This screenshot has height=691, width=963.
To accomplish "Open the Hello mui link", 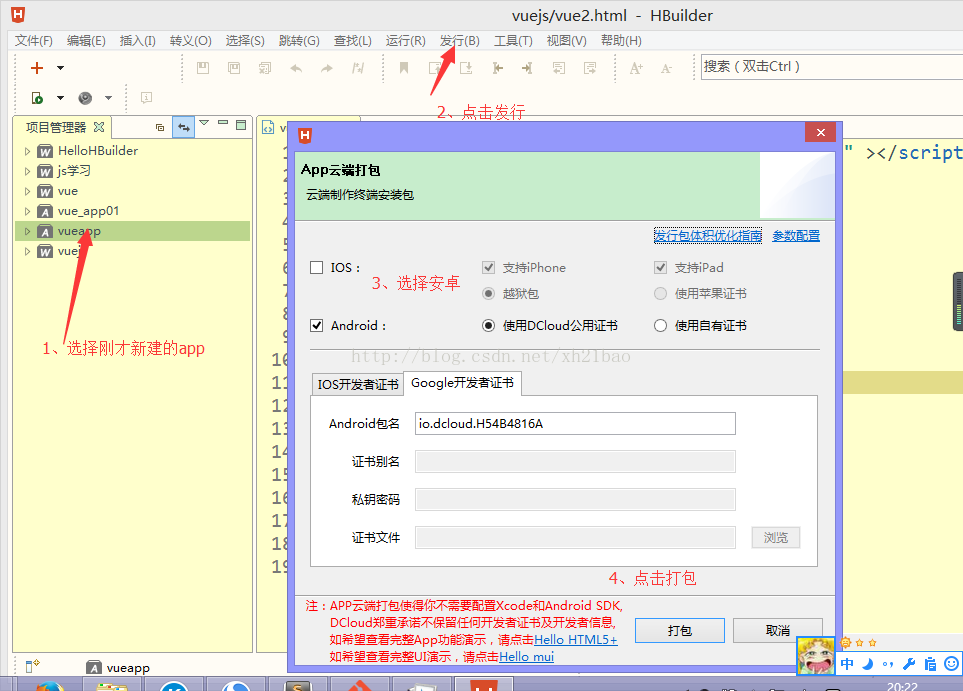I will tap(526, 657).
